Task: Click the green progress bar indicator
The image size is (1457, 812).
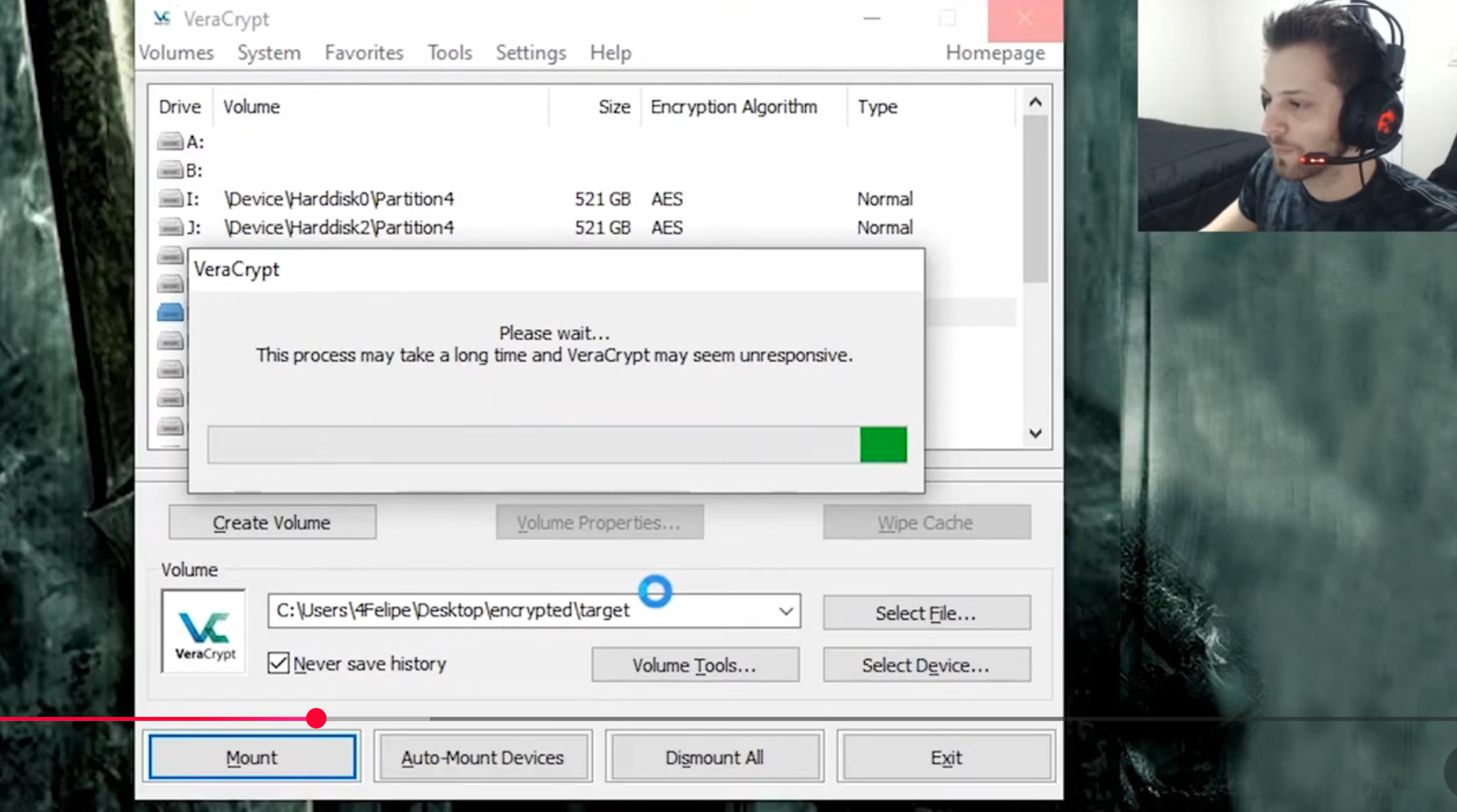Action: click(x=883, y=444)
